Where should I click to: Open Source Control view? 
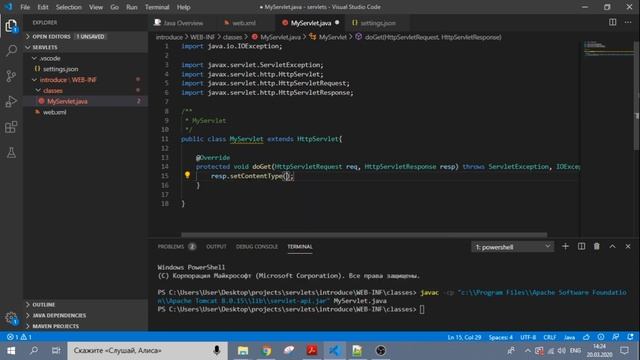tap(11, 76)
